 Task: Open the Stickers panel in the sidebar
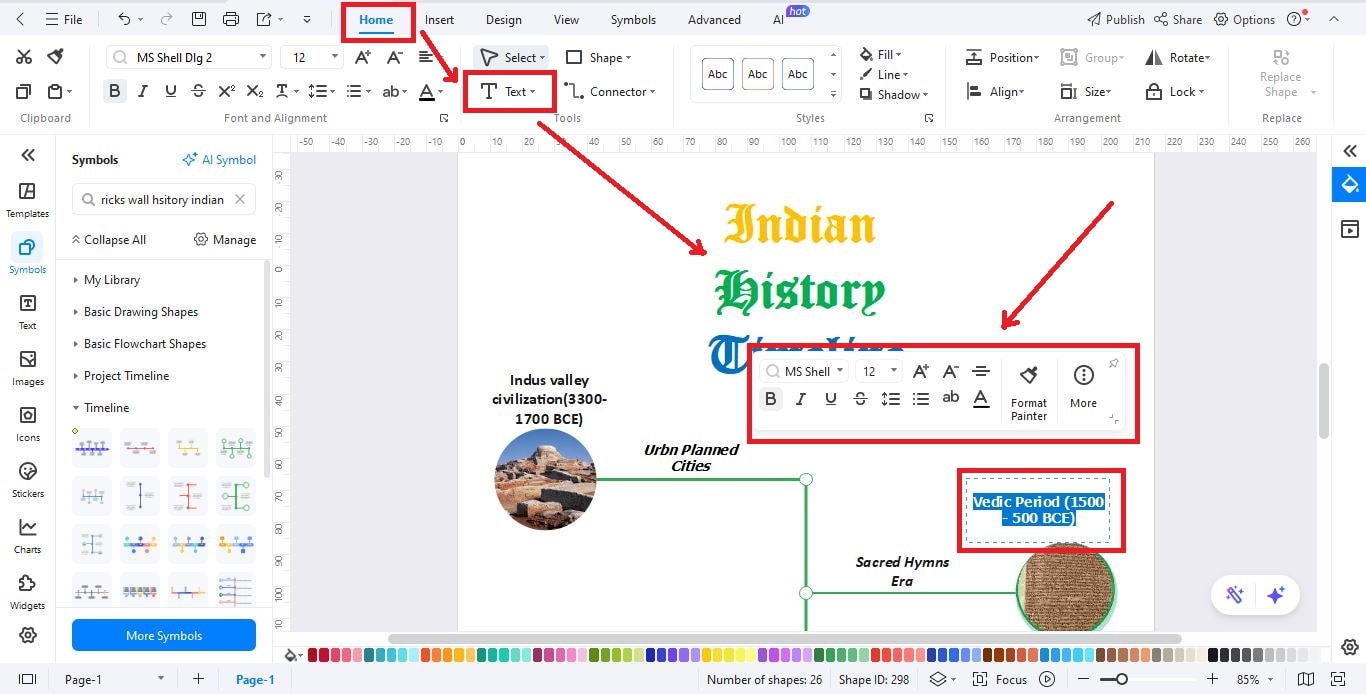coord(27,478)
